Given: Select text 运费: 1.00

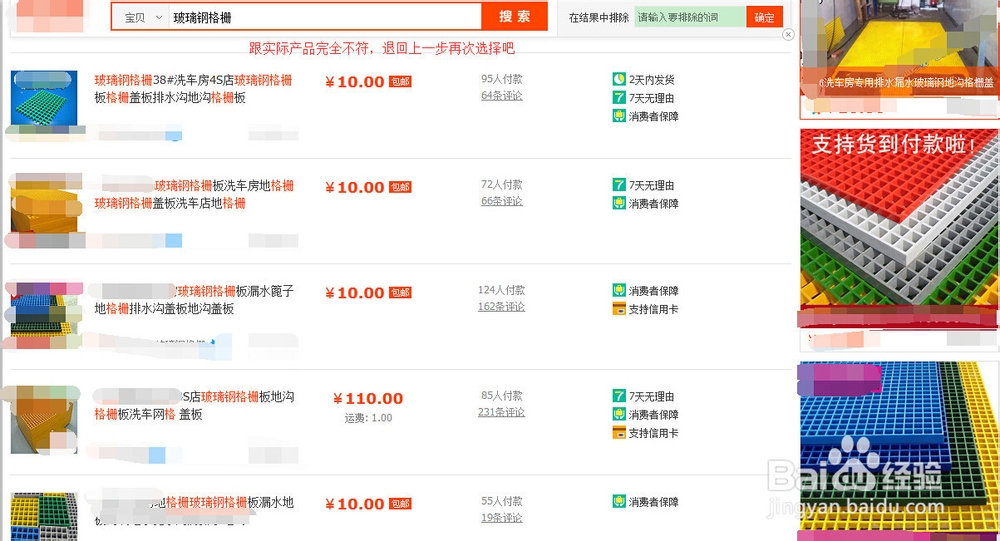Looking at the screenshot, I should coord(369,418).
